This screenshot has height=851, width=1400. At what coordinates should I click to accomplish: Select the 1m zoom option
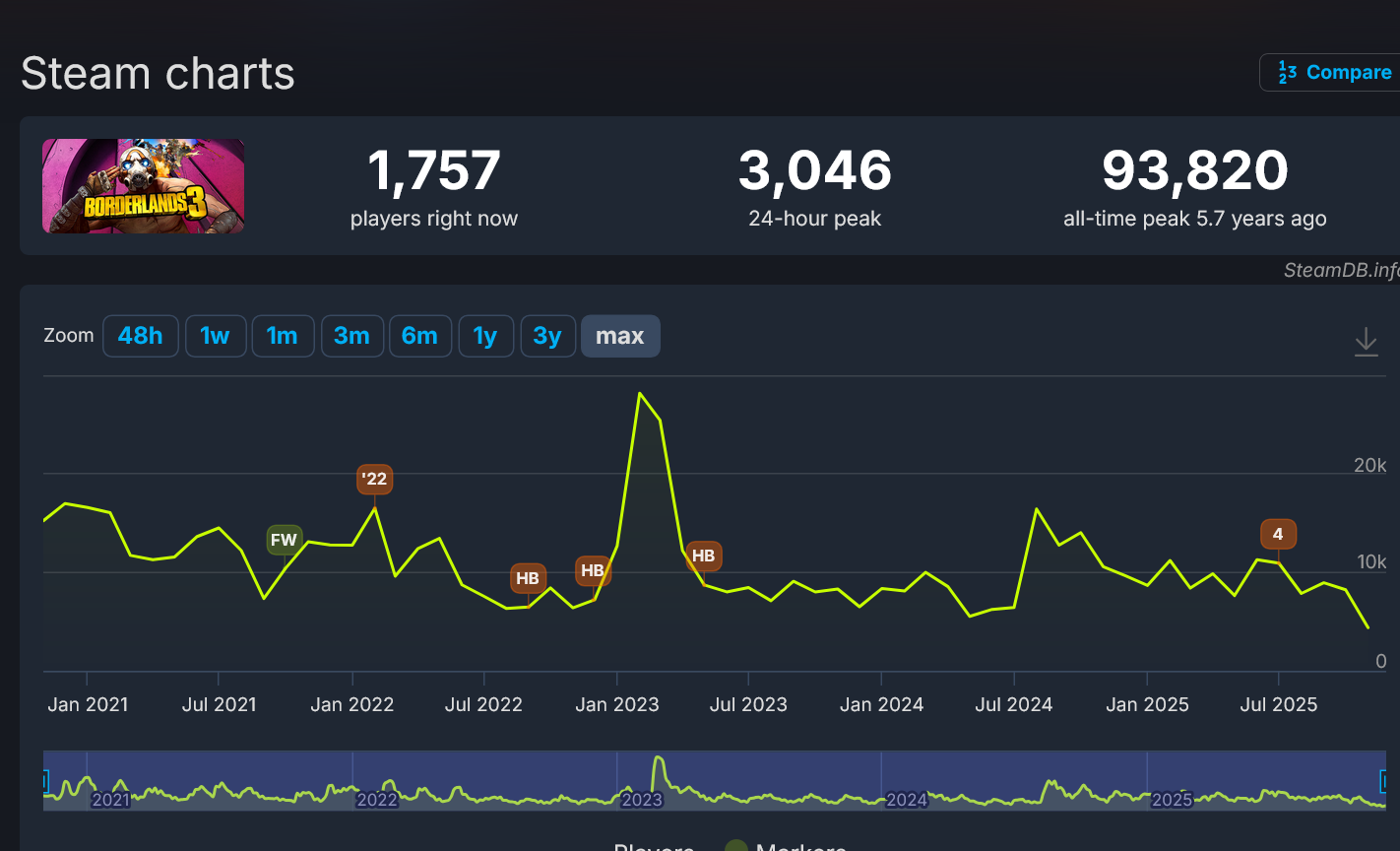(x=283, y=336)
